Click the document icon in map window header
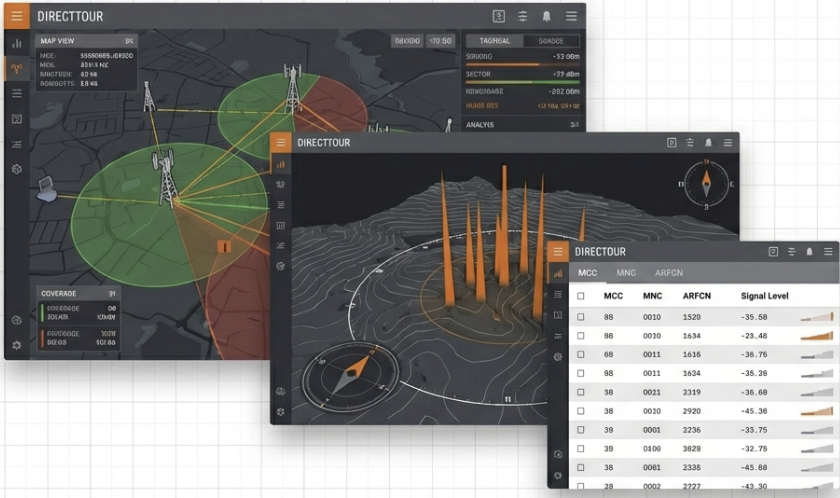 point(499,17)
